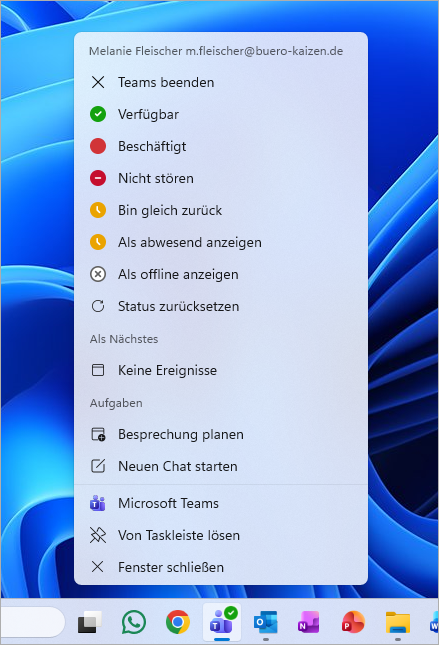Click the X icon beside Teams beenden
439x645 pixels.
click(98, 82)
